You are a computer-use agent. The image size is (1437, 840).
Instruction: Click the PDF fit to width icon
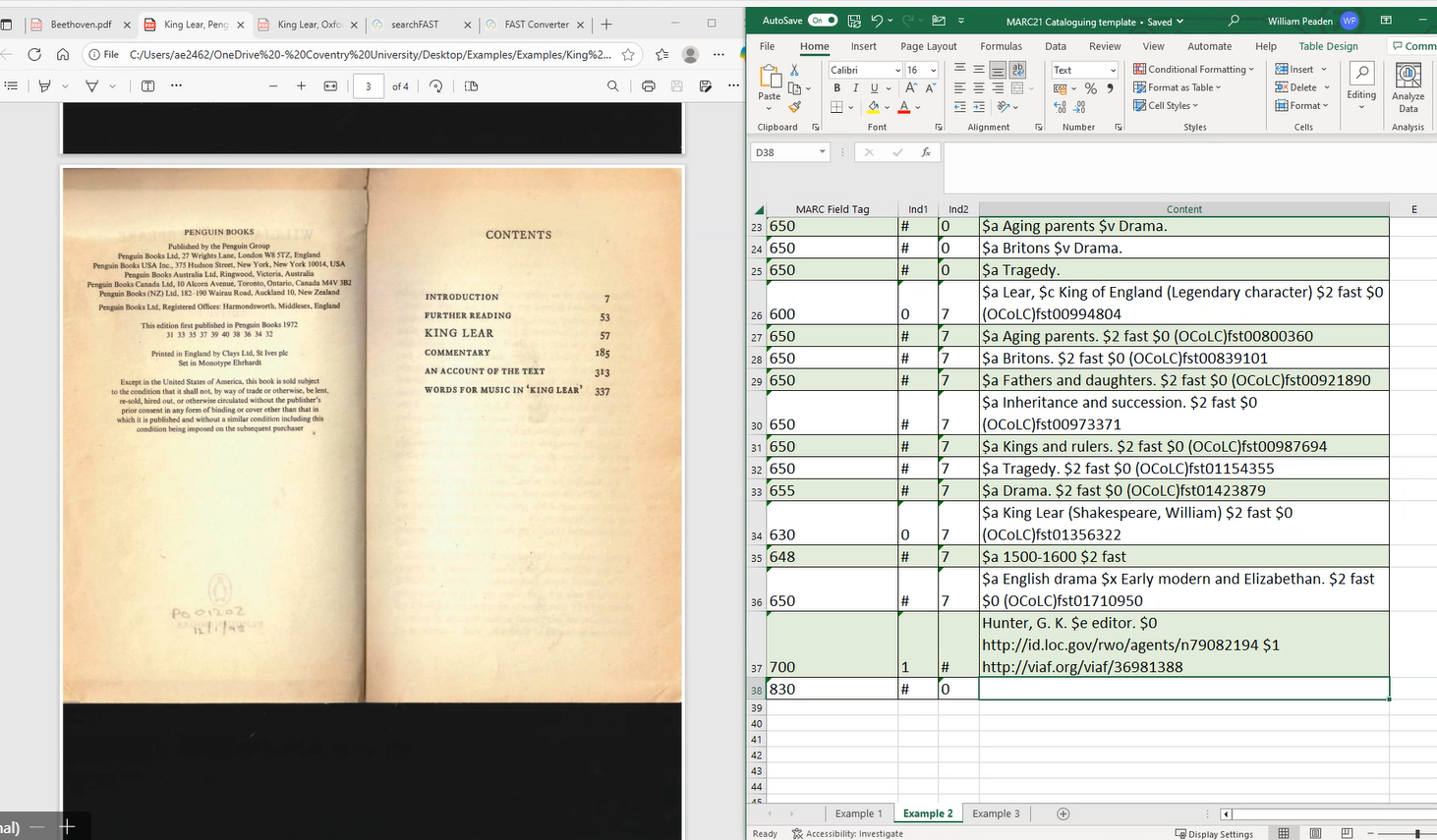pyautogui.click(x=330, y=86)
